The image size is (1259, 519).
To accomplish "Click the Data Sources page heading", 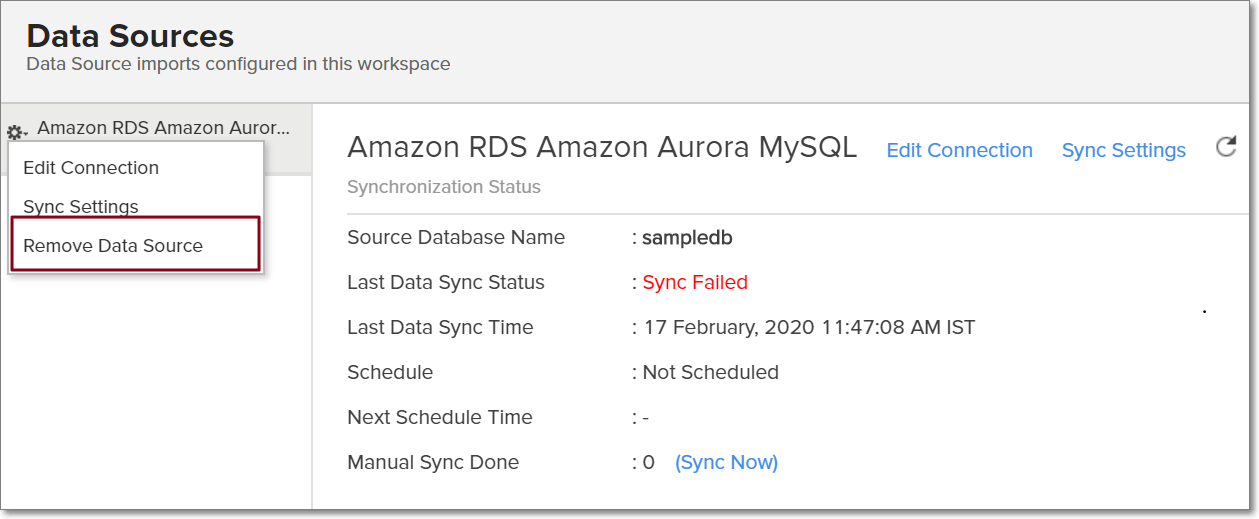I will click(130, 36).
